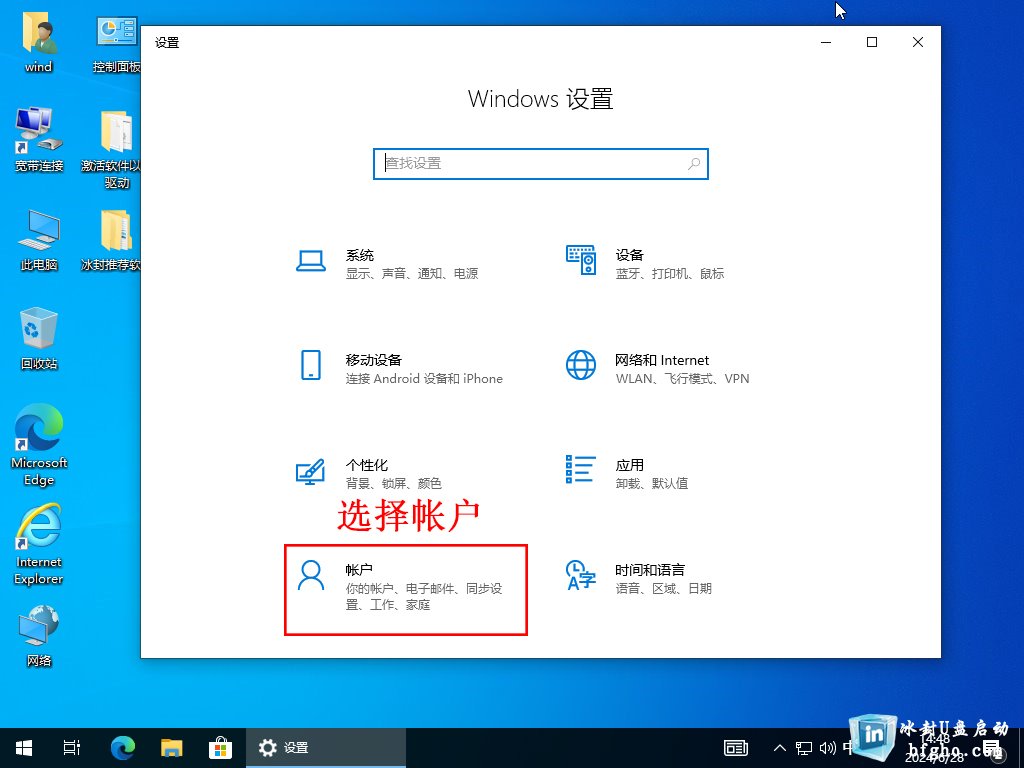Select the 网络 desktop icon
Screen dimensions: 1024x768
pos(39,635)
